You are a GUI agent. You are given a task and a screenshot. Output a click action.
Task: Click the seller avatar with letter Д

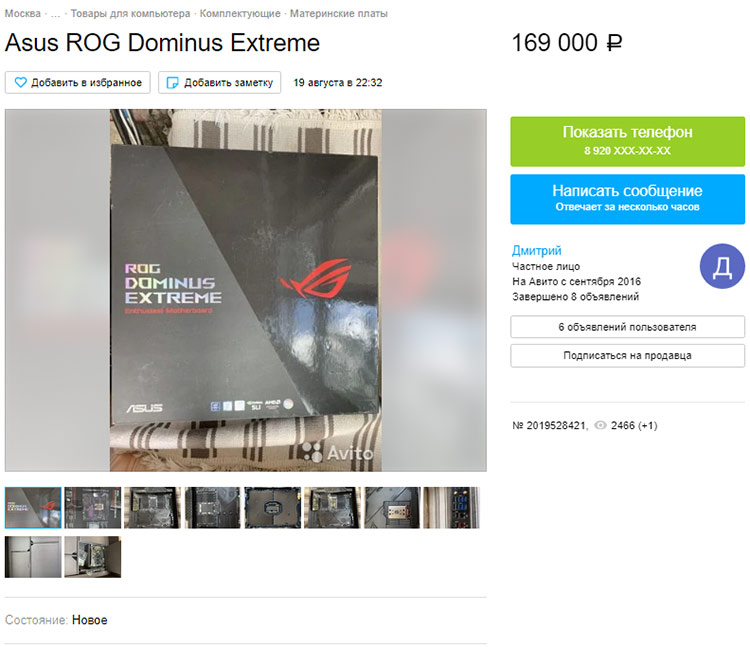(x=722, y=266)
